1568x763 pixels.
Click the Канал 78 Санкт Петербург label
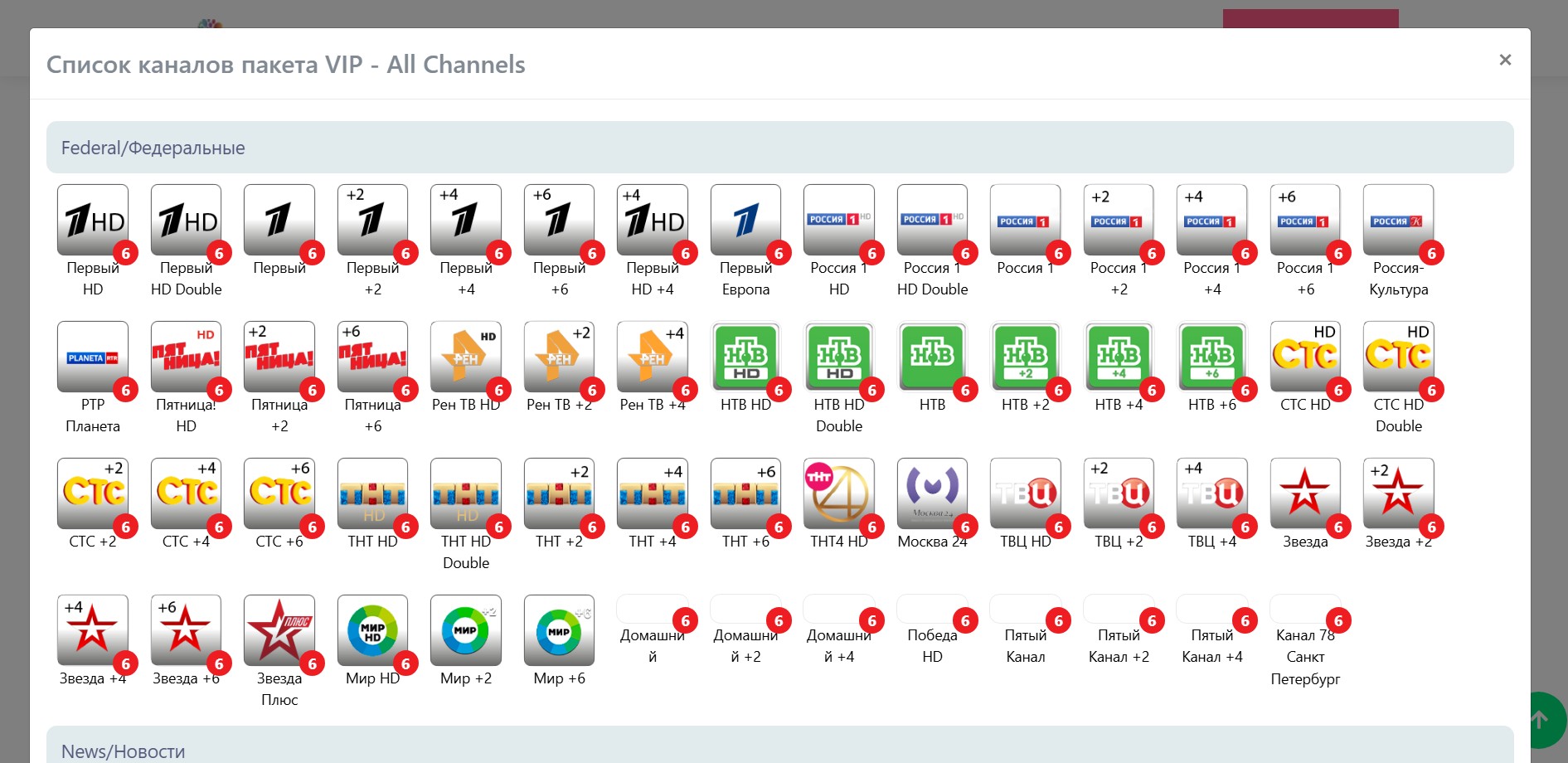coord(1305,657)
